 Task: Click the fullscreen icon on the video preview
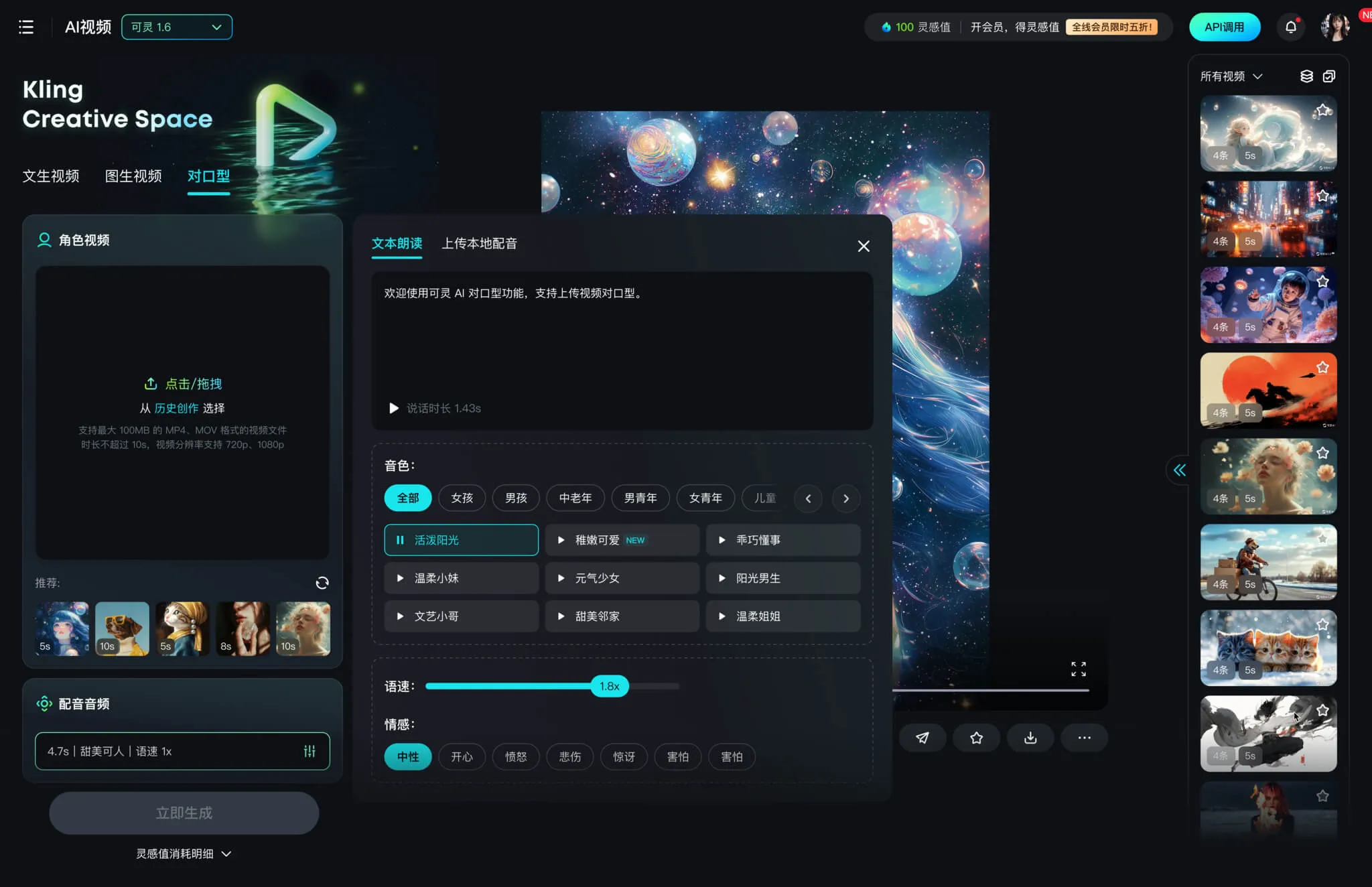point(1079,668)
